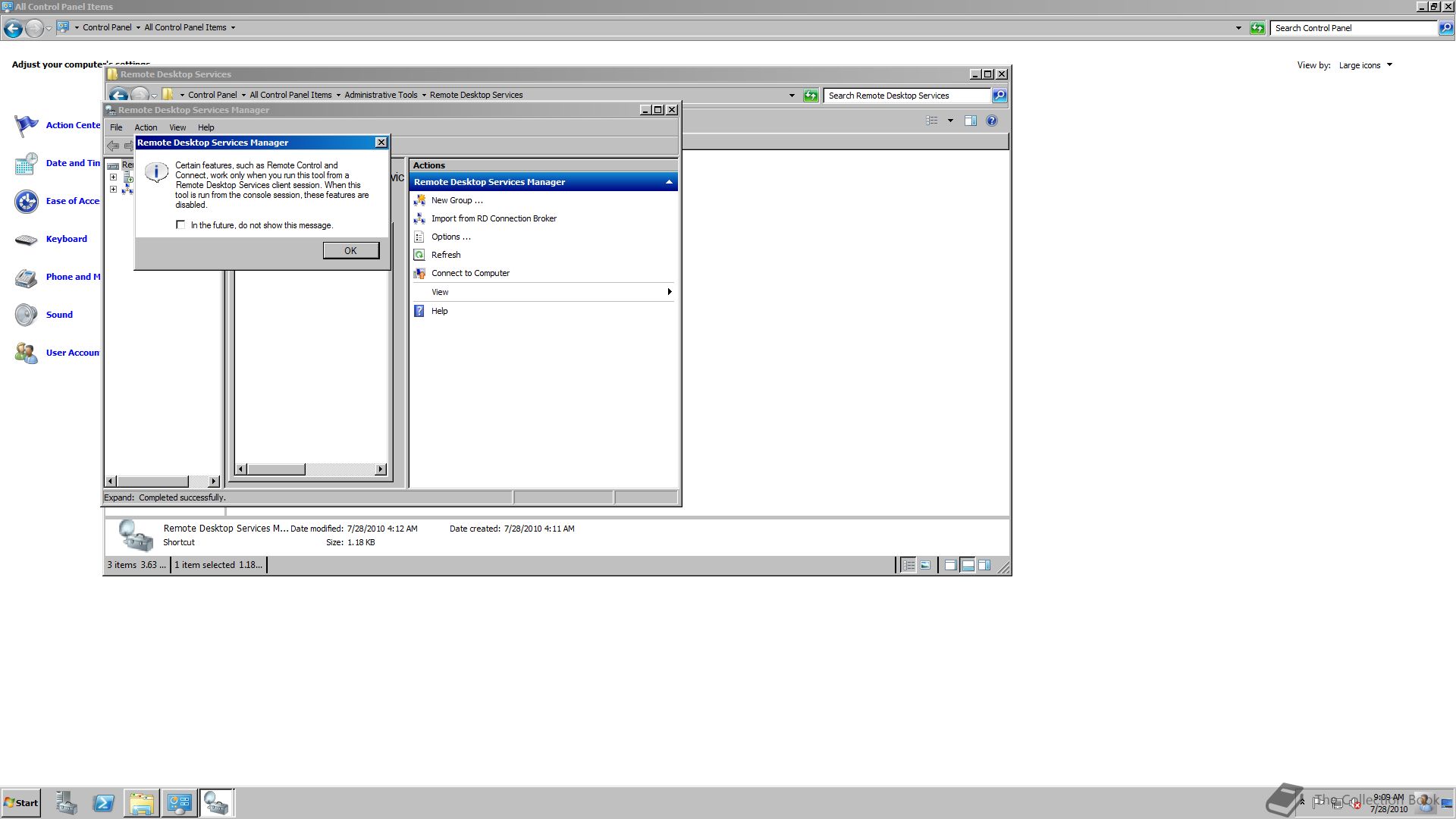This screenshot has width=1456, height=819.
Task: Confirm the dialog with the OK button
Action: click(350, 250)
